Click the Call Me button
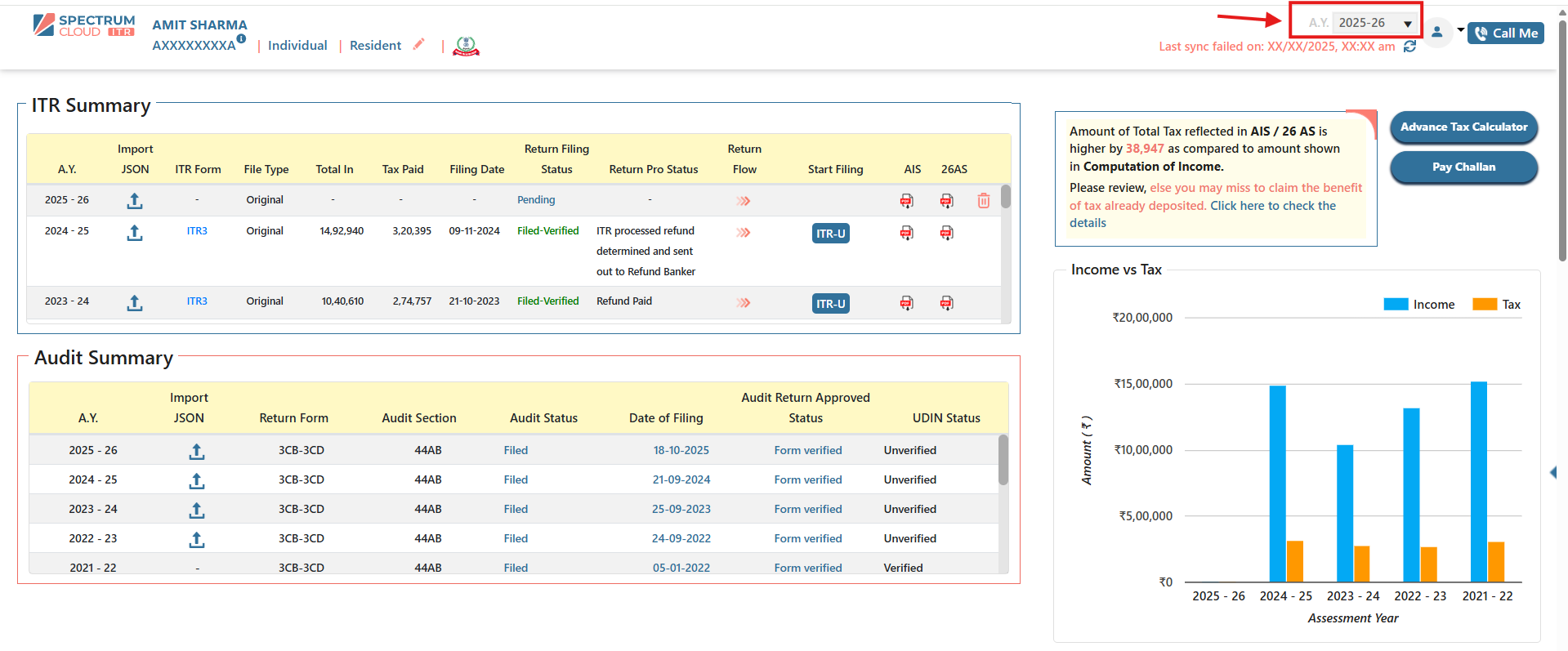Viewport: 1568px width, 651px height. [x=1505, y=33]
